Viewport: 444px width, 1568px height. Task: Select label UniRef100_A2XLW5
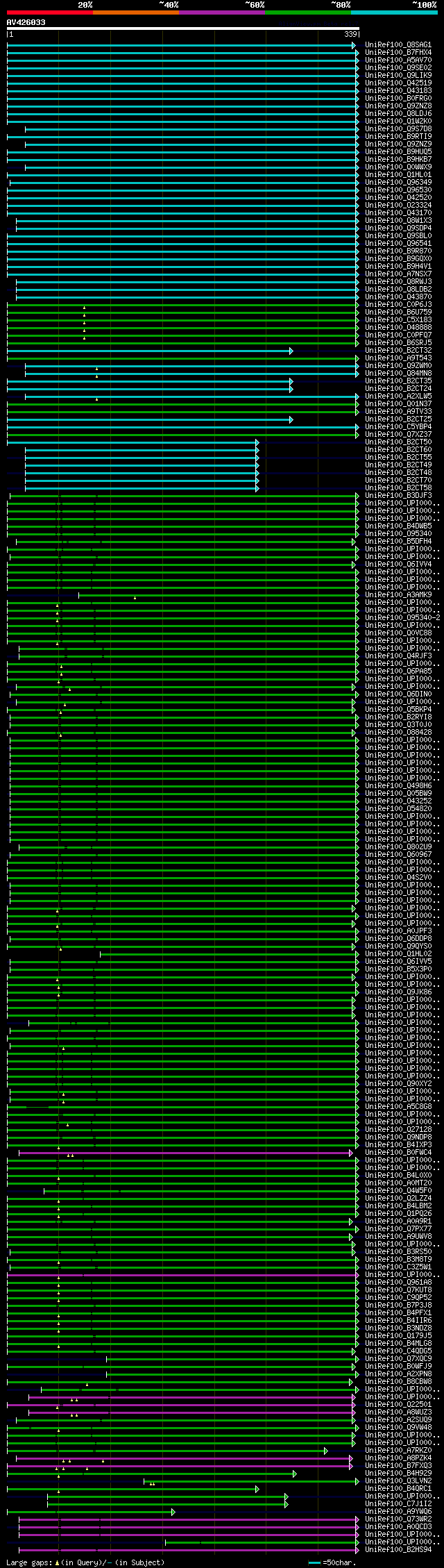pyautogui.click(x=398, y=397)
